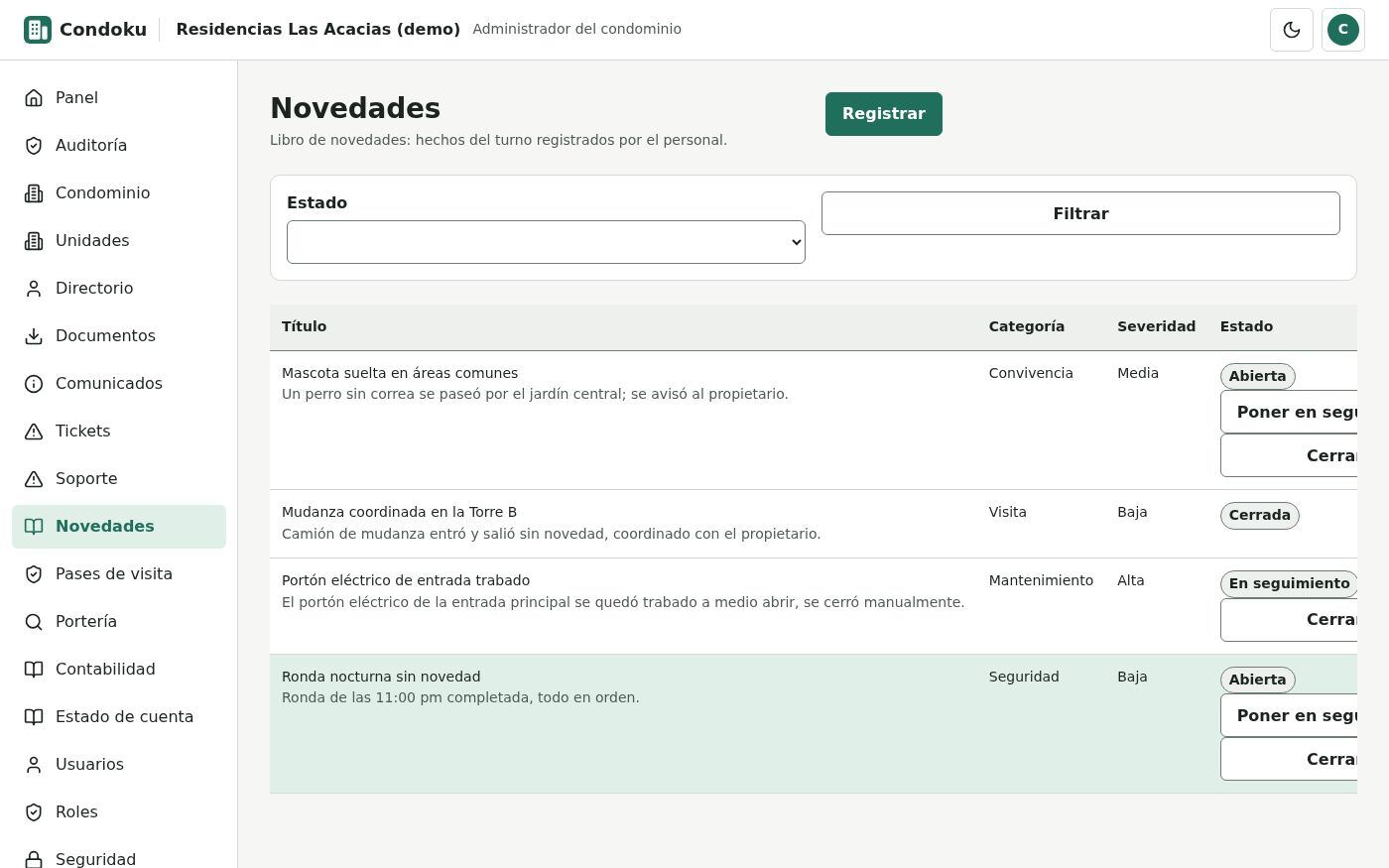Click Cerrar for Mascota suelta en áreas comunes

pyautogui.click(x=1289, y=455)
